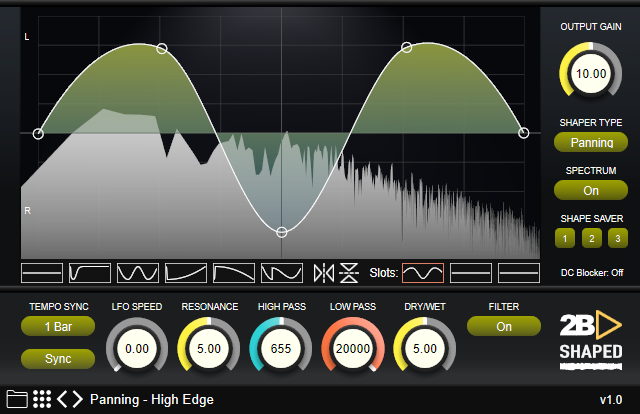This screenshot has height=414, width=640.
Task: Click the v1.0 version label
Action: 611,400
